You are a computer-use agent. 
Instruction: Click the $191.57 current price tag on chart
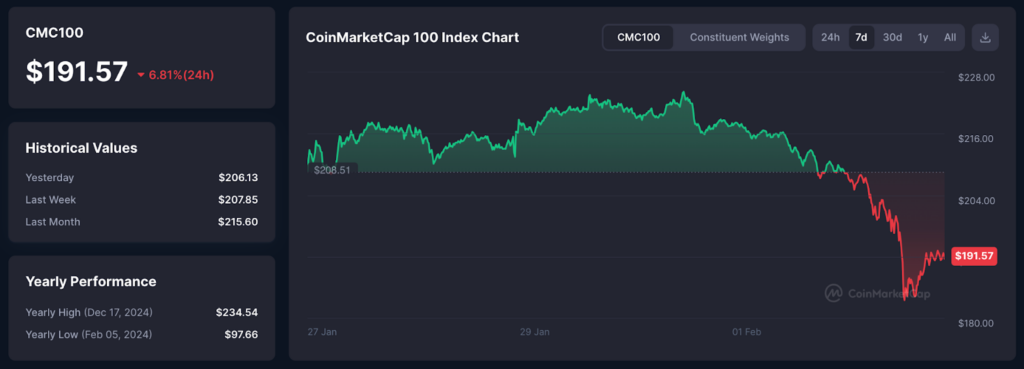(974, 256)
